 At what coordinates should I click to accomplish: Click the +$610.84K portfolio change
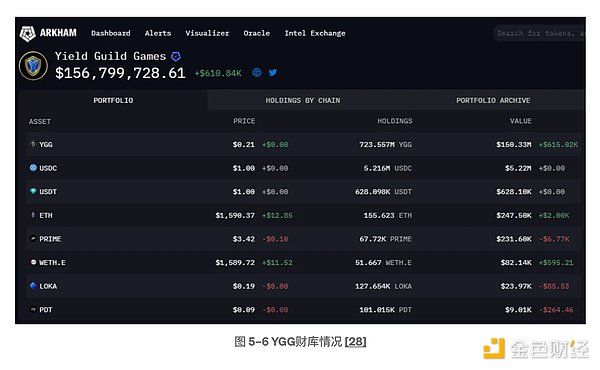coord(218,73)
